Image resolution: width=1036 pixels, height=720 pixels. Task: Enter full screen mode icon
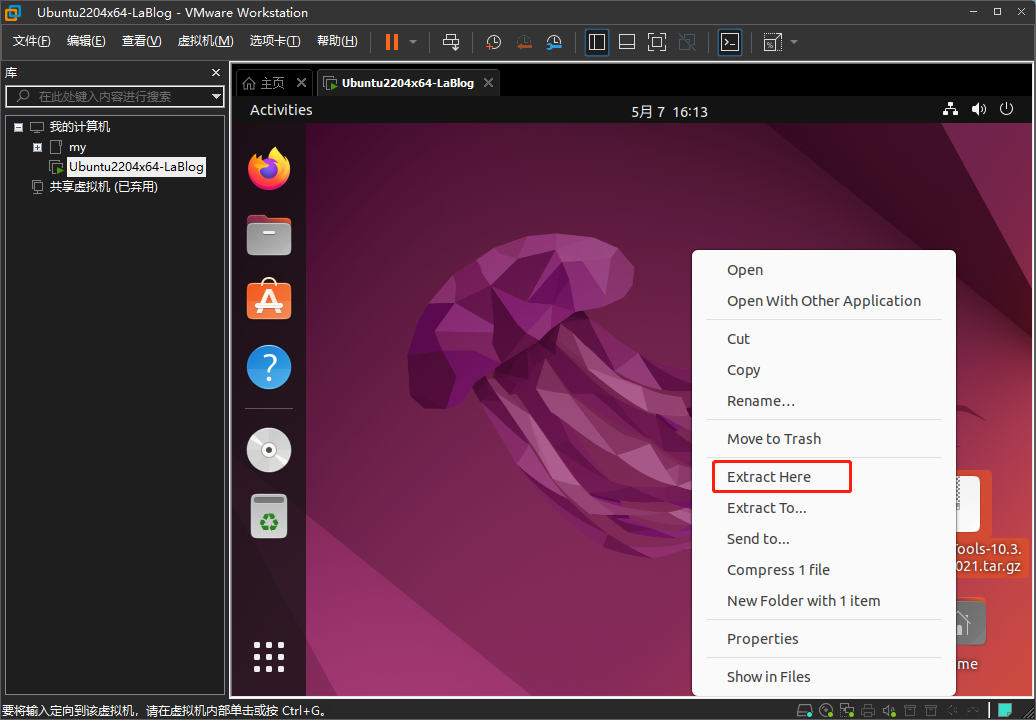click(656, 42)
